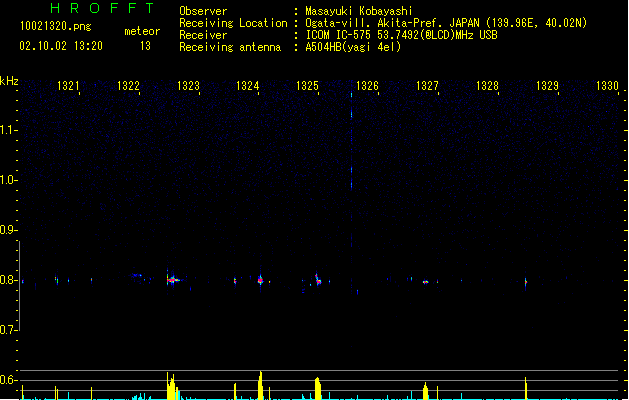Select the file name 10021320.png
Screen dimensions: 629x400
point(56,26)
